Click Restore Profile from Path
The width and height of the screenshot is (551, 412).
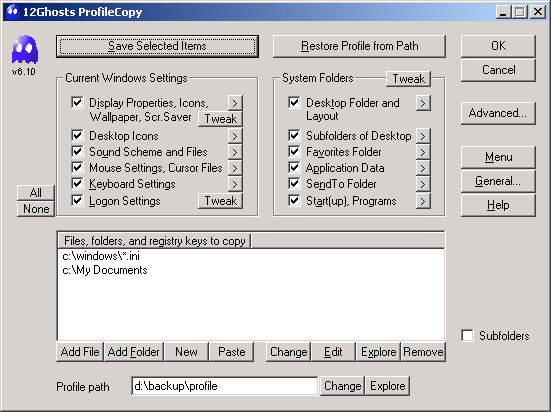(x=359, y=46)
